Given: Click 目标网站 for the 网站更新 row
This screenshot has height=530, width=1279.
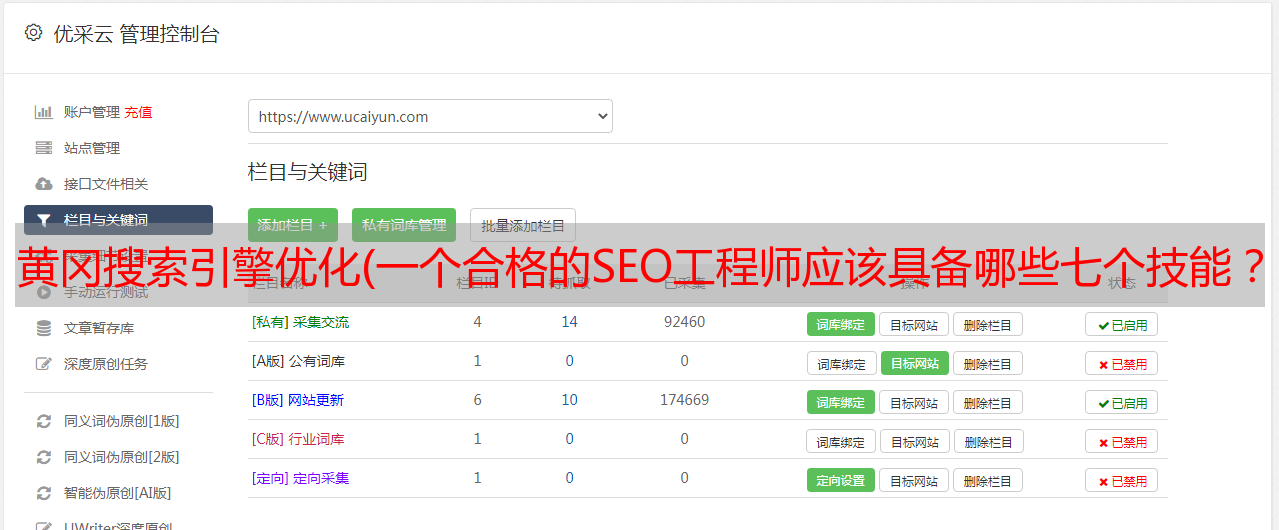Looking at the screenshot, I should (914, 402).
